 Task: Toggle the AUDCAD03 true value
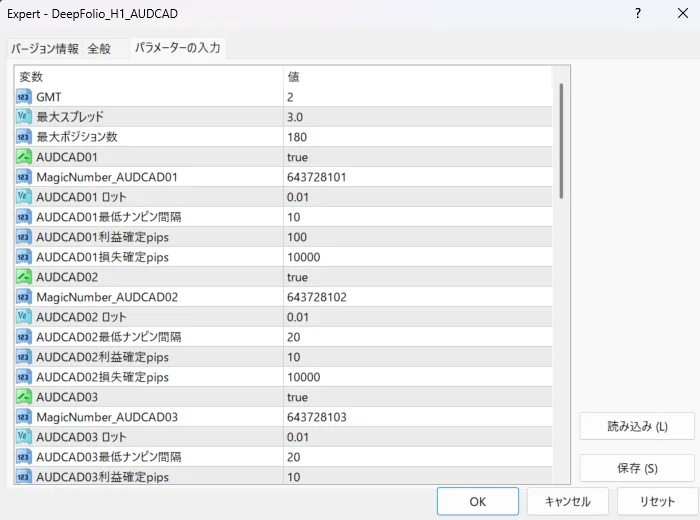297,397
